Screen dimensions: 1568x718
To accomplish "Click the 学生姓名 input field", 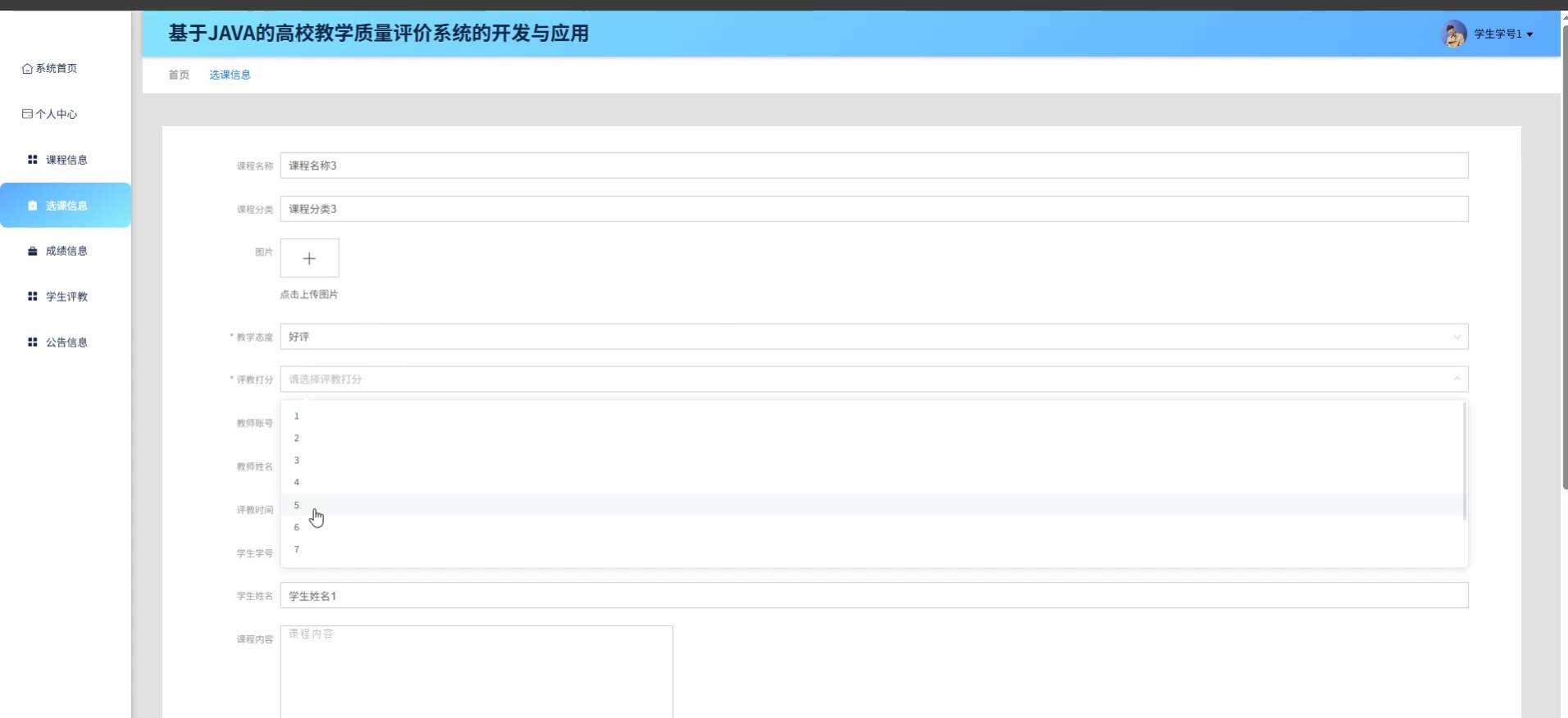I will coord(874,596).
